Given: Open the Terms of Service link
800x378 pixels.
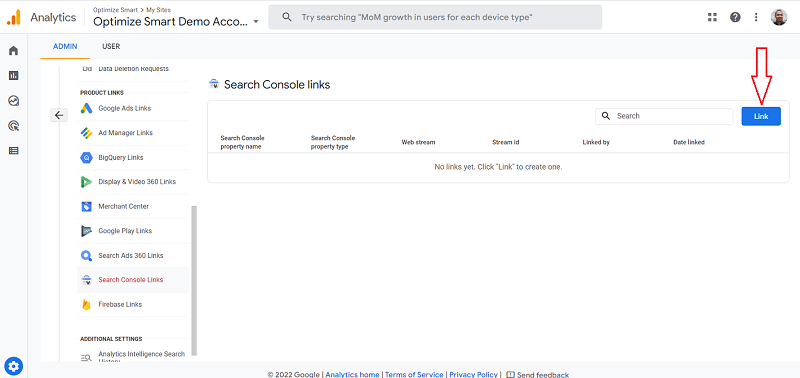Looking at the screenshot, I should [414, 374].
